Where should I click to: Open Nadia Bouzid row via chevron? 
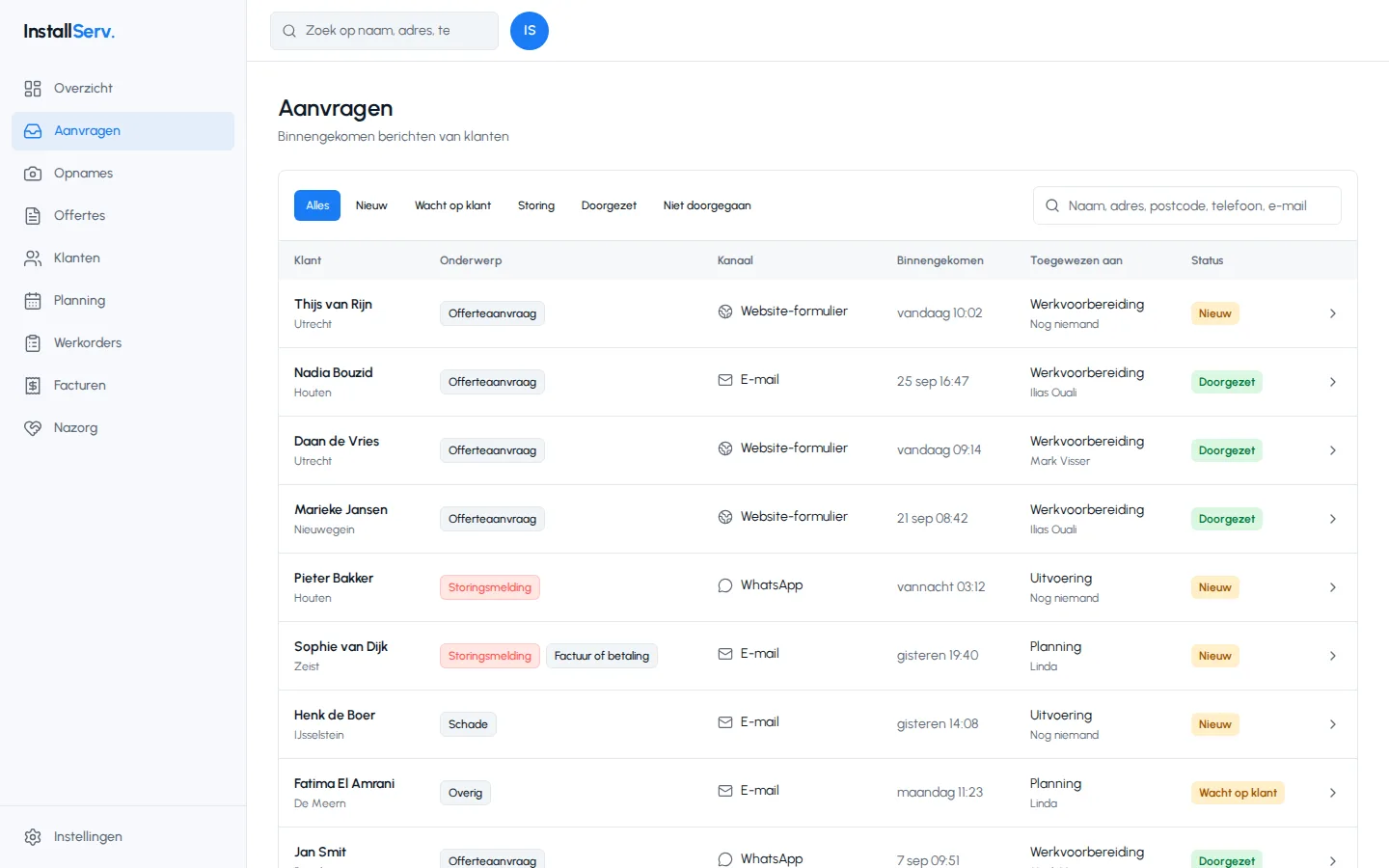1333,382
